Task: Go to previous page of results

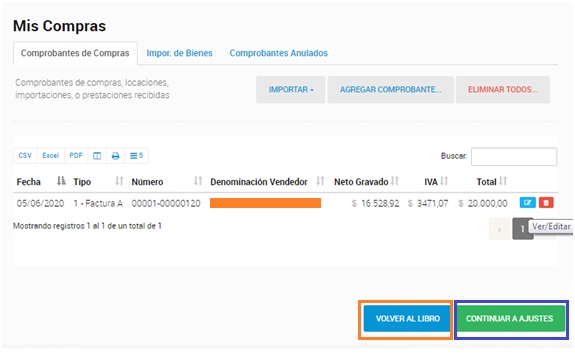Action: click(499, 229)
